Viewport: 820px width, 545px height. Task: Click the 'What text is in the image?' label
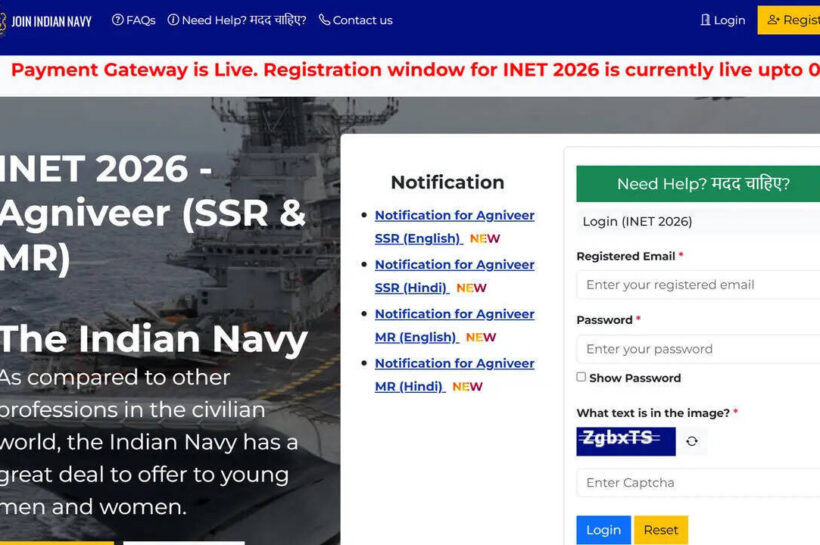point(653,413)
